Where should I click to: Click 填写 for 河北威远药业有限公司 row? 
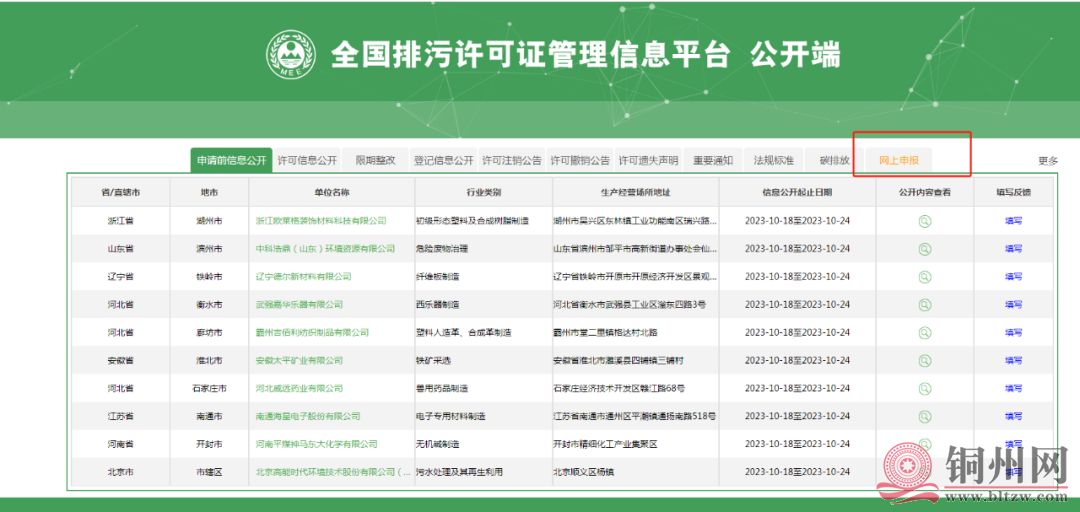click(1013, 389)
